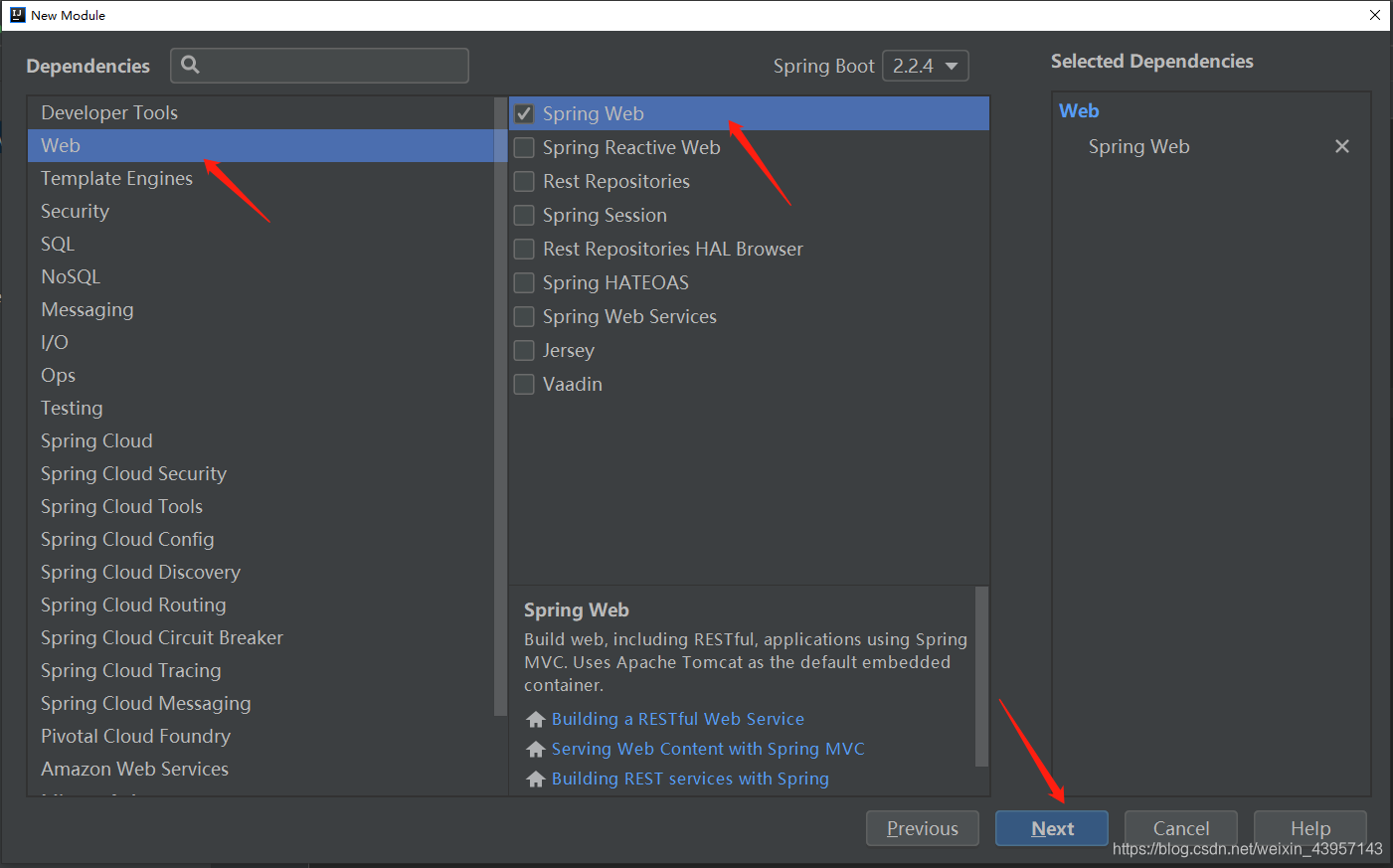Select Spring Cloud Config category
Screen dimensions: 1393x868
[261, 539]
